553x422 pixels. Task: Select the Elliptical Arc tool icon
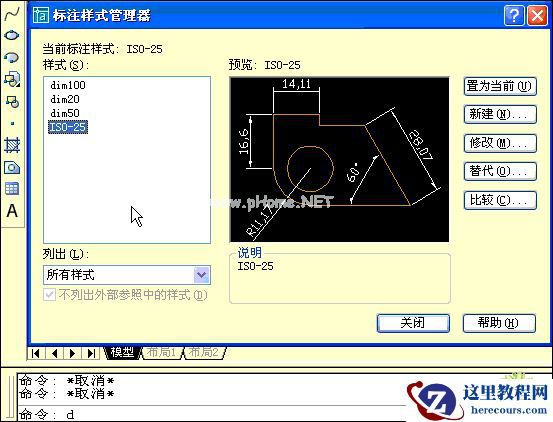coord(12,57)
